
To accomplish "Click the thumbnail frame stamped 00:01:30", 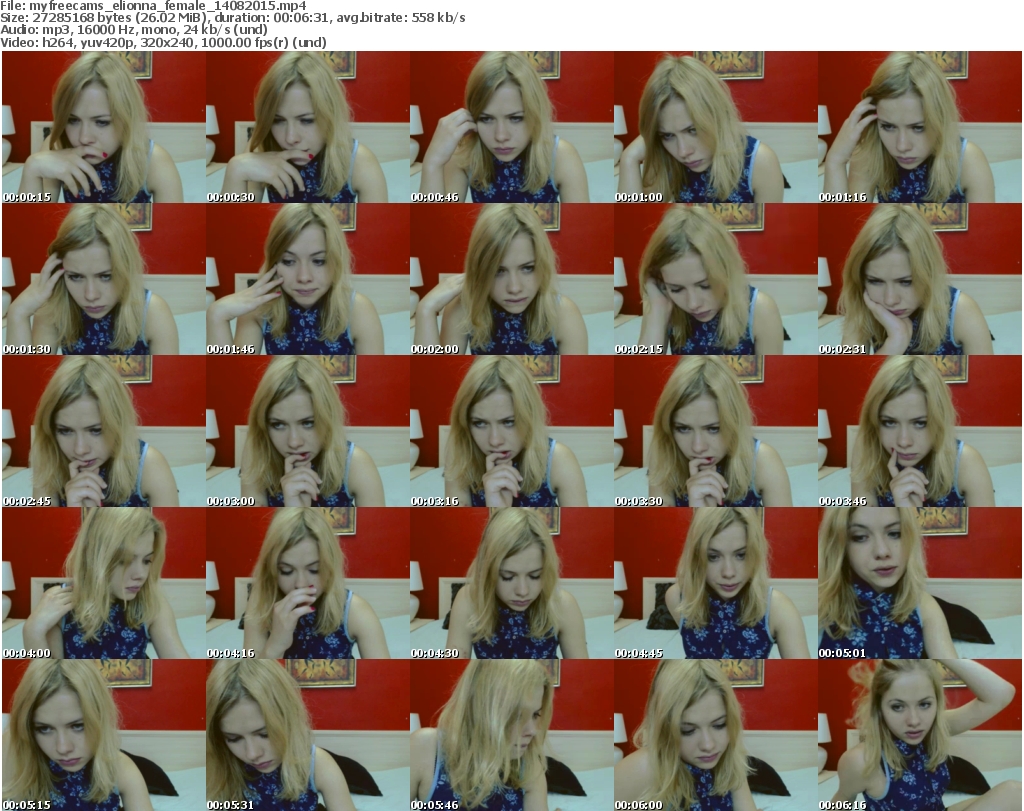I will tap(104, 279).
